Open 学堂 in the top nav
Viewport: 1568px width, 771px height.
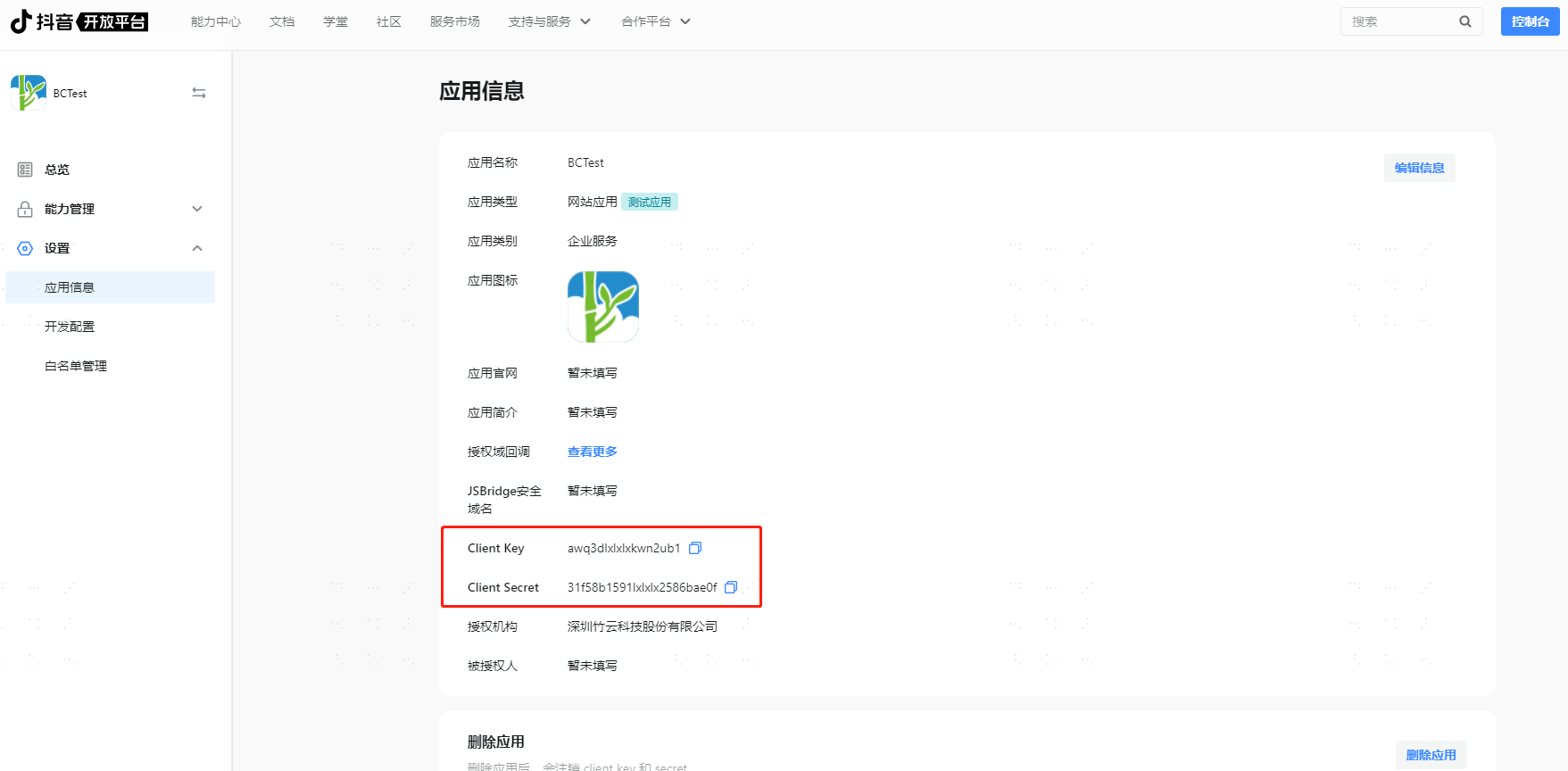point(336,21)
